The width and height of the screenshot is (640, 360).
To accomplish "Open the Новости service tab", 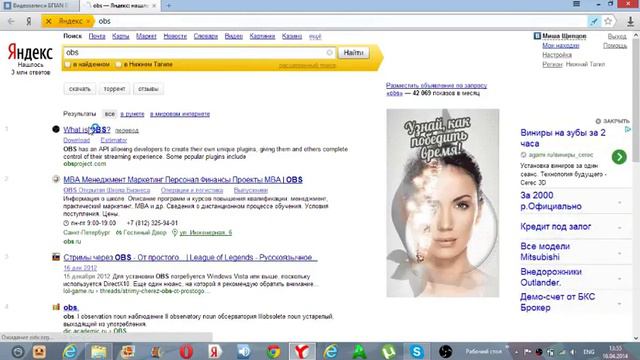I will [x=175, y=36].
